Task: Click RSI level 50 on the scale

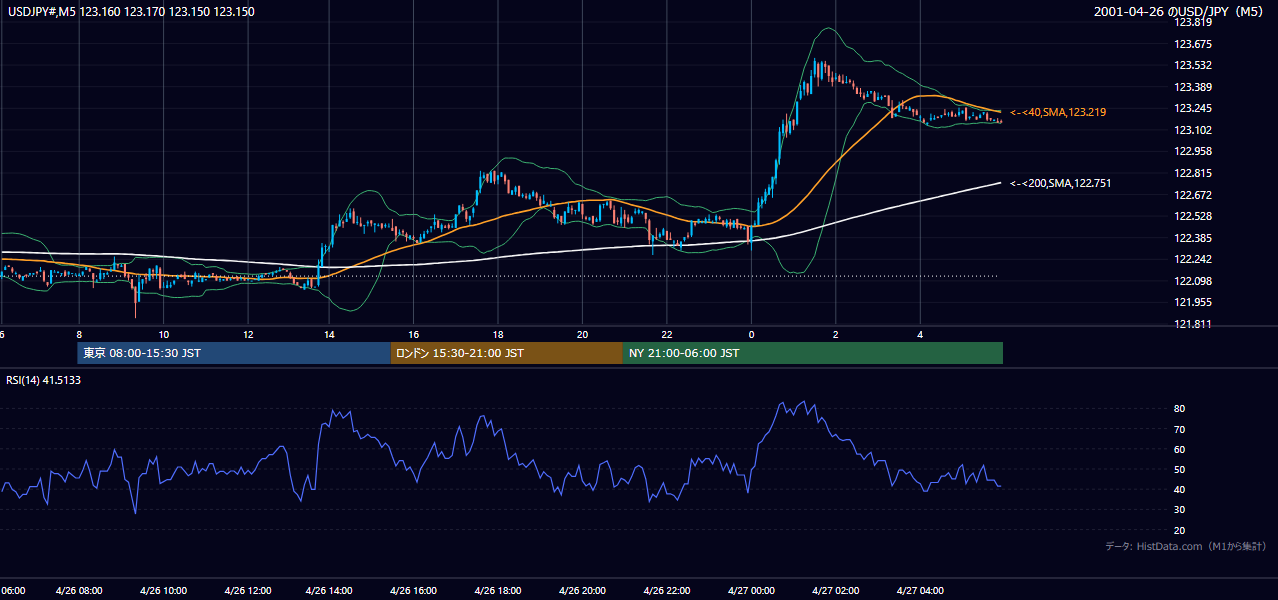Action: pos(1180,469)
